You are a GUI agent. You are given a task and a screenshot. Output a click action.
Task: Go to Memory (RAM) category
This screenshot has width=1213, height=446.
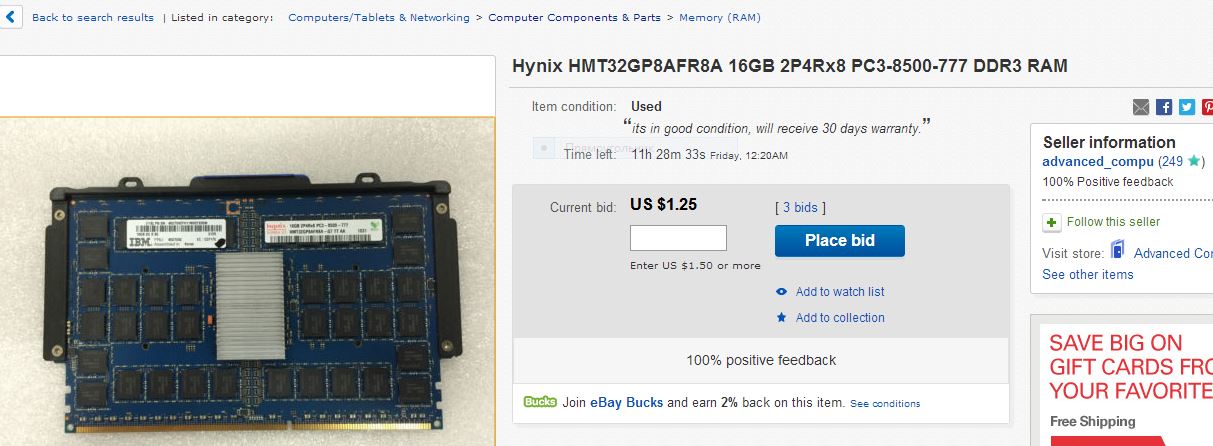point(719,18)
